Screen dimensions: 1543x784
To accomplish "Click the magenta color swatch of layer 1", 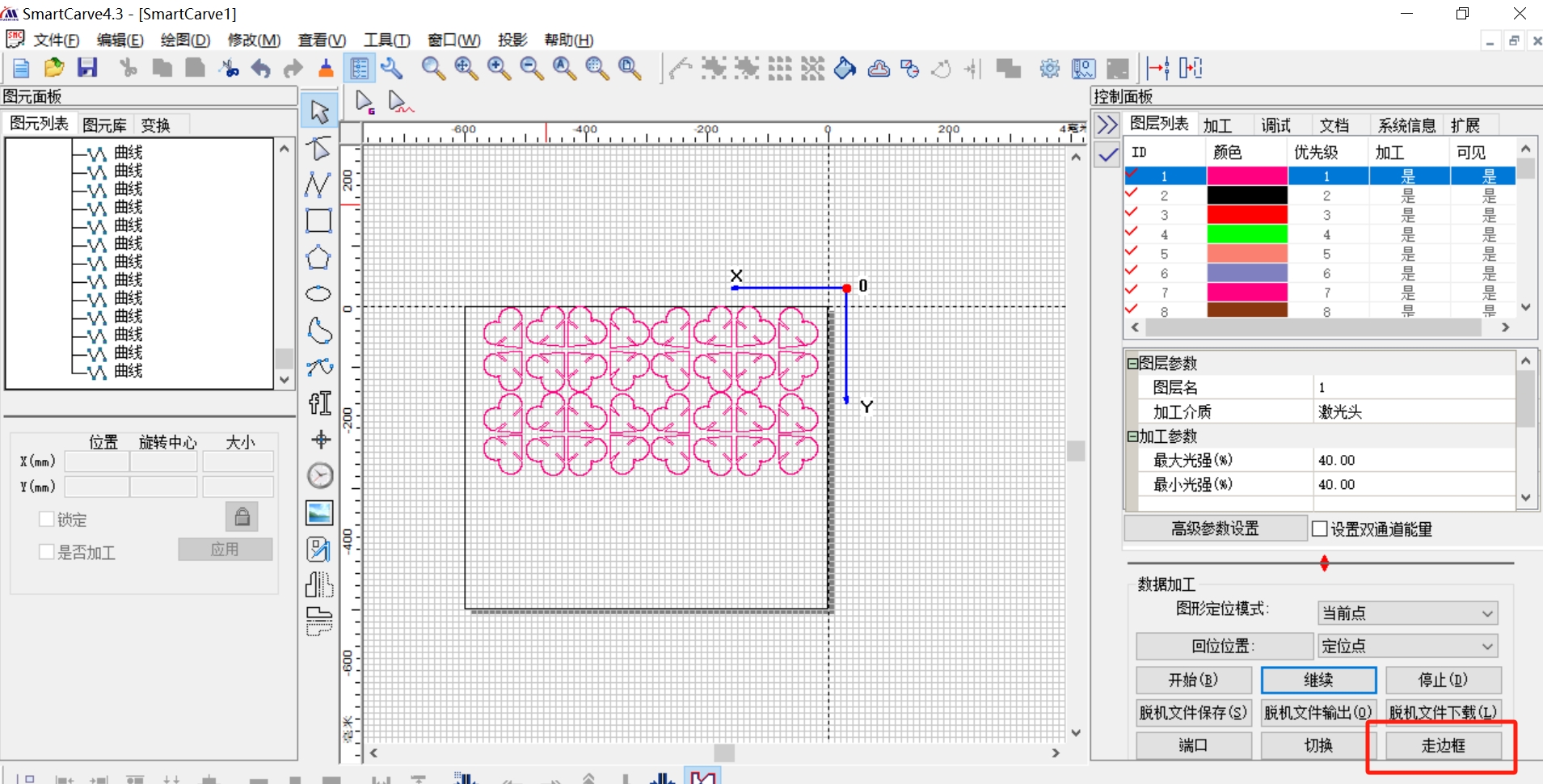I will 1246,175.
